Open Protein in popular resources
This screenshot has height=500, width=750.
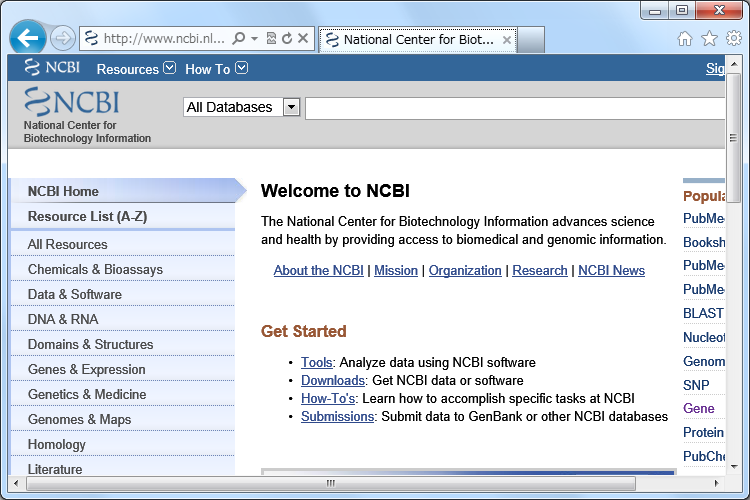pos(703,433)
